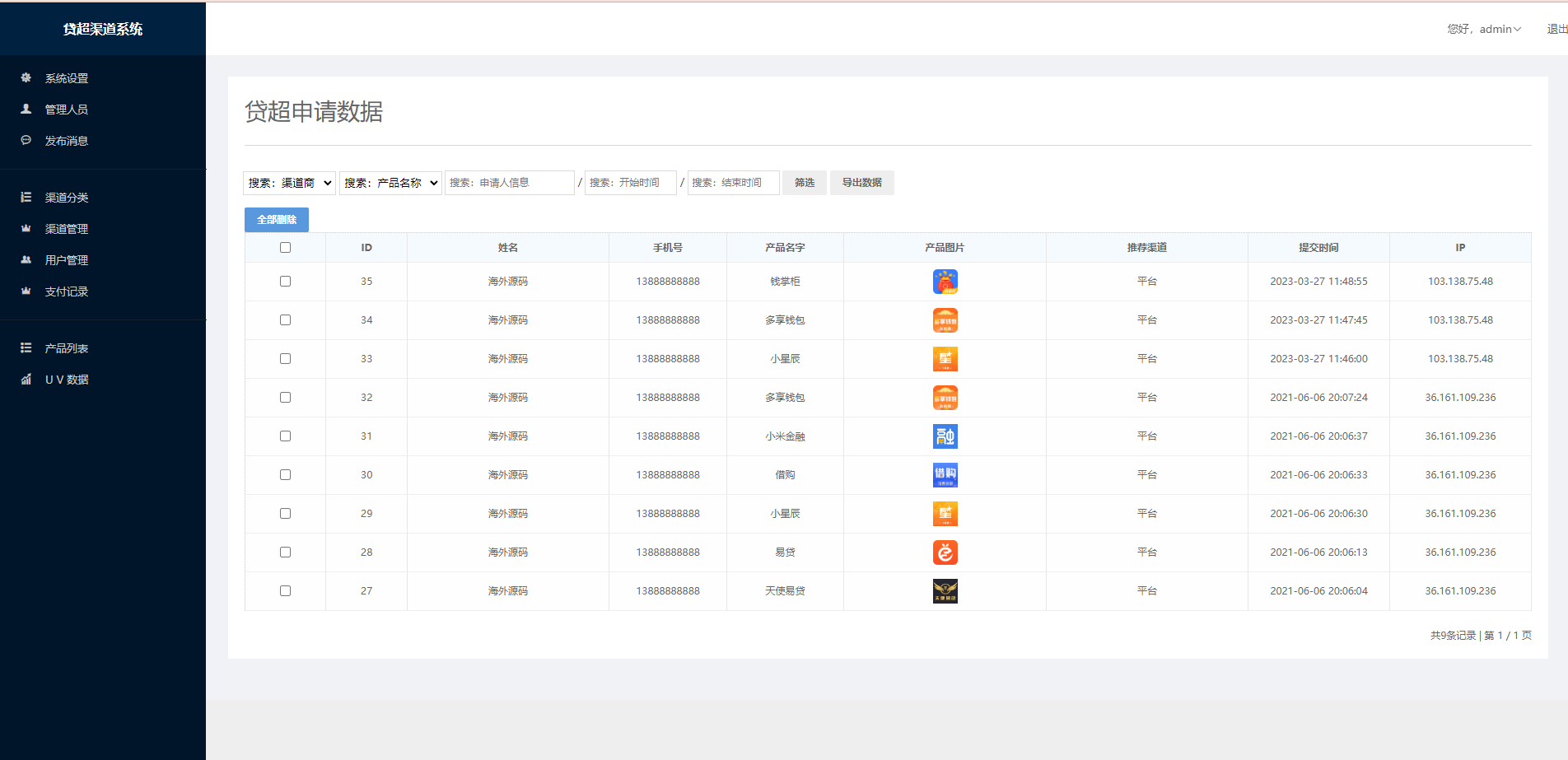The image size is (1568, 760).
Task: Click the gear icon beside 系统设置
Action: click(26, 78)
